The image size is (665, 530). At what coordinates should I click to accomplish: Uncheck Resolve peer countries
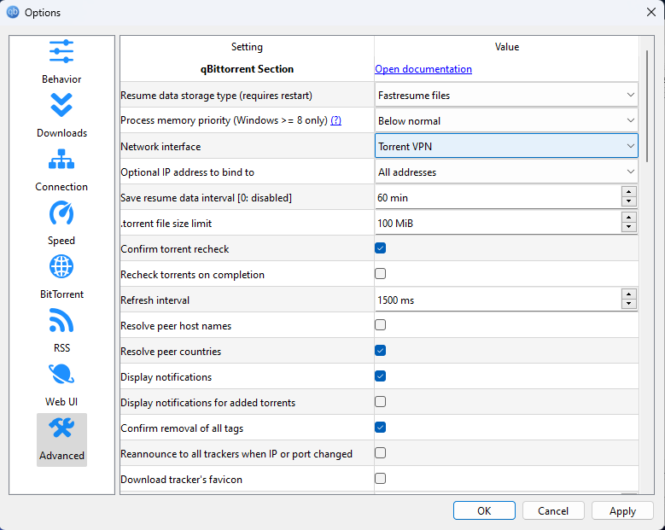(x=380, y=351)
